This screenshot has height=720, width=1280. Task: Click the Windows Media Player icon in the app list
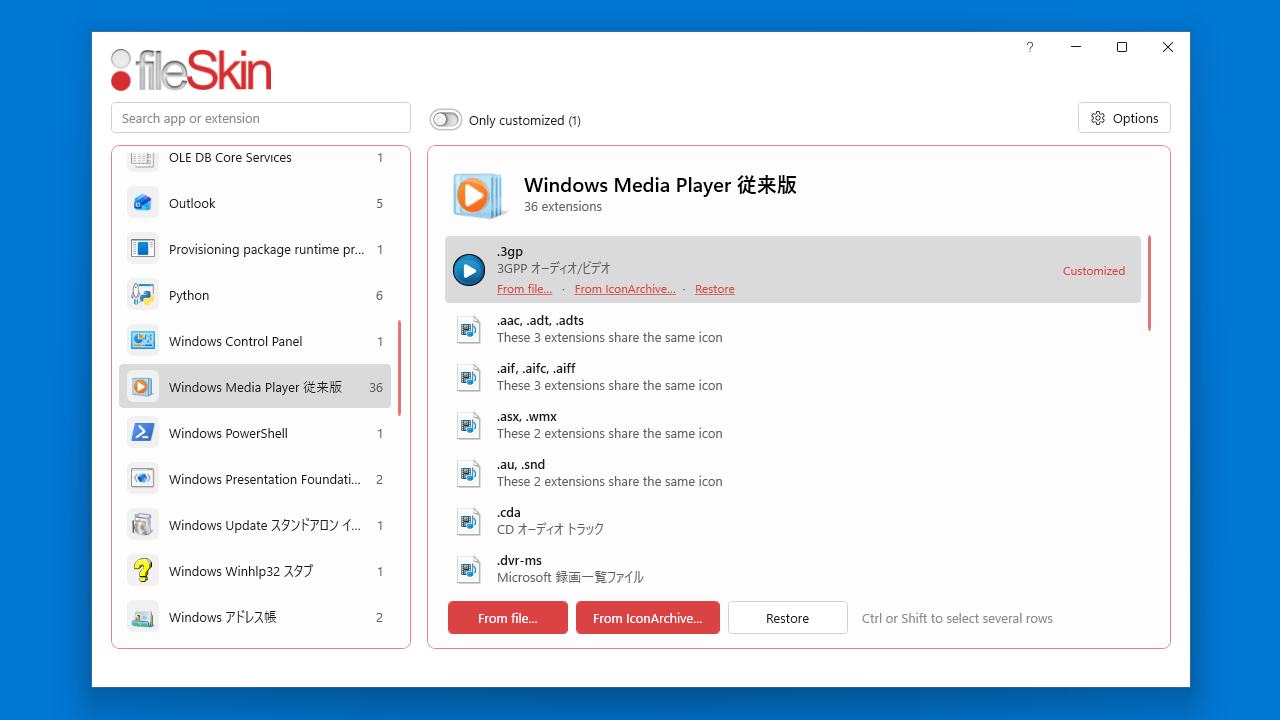143,387
